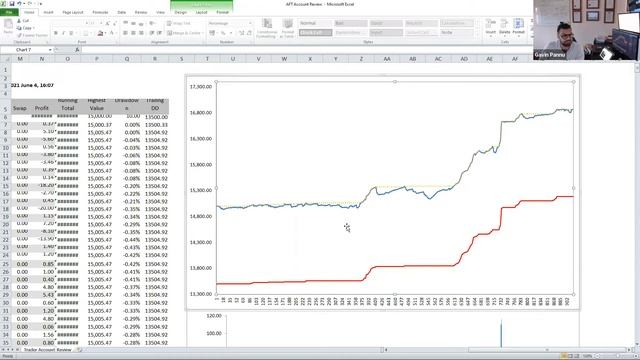The width and height of the screenshot is (640, 360).
Task: Click the Decrease Decimal icon
Action: [249, 33]
